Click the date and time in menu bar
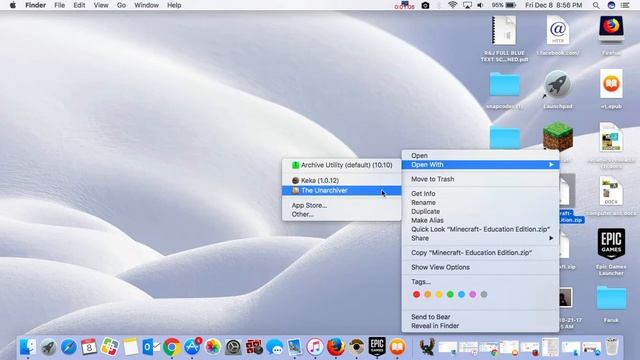This screenshot has height=360, width=640. pyautogui.click(x=553, y=5)
